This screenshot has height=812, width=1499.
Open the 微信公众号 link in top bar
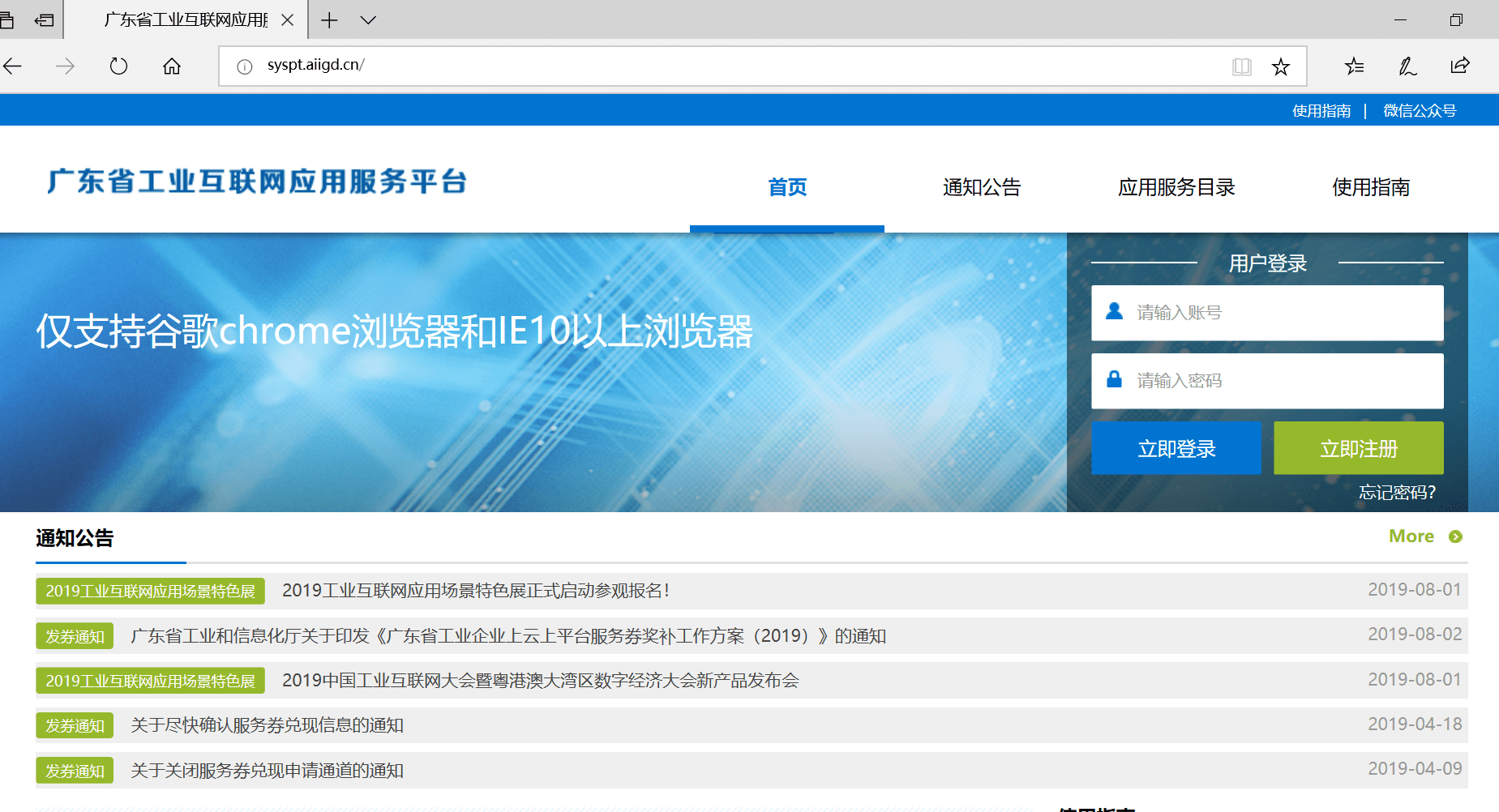[x=1419, y=111]
